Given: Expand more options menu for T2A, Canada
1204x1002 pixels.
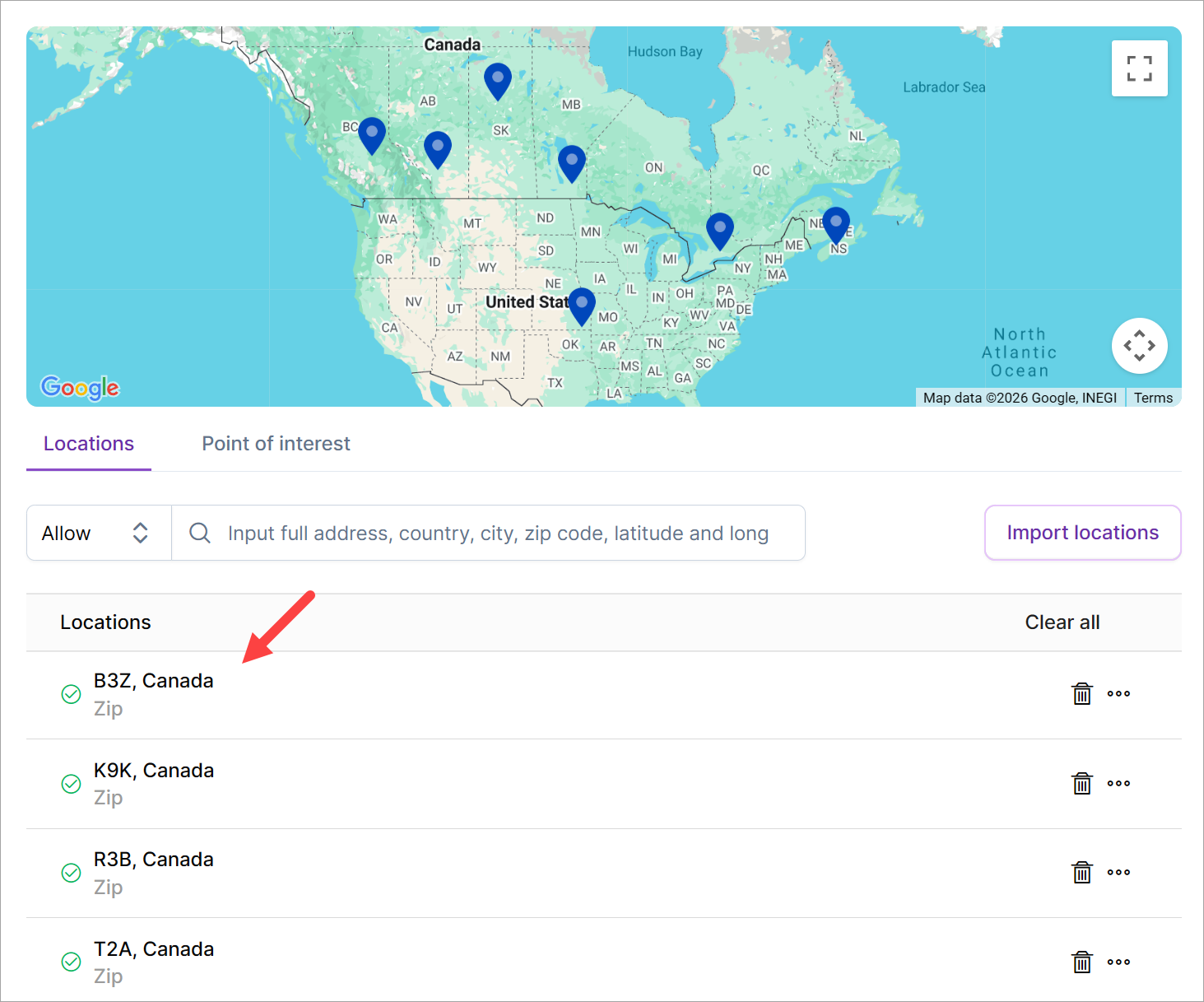Looking at the screenshot, I should point(1118,962).
